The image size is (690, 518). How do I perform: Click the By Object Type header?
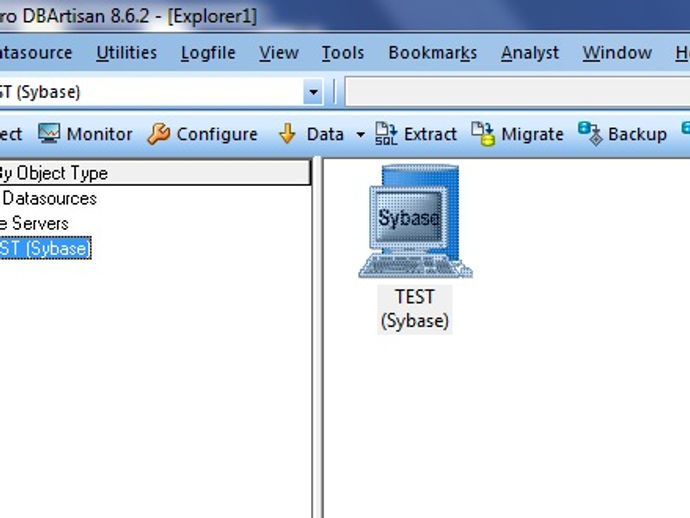pyautogui.click(x=155, y=173)
